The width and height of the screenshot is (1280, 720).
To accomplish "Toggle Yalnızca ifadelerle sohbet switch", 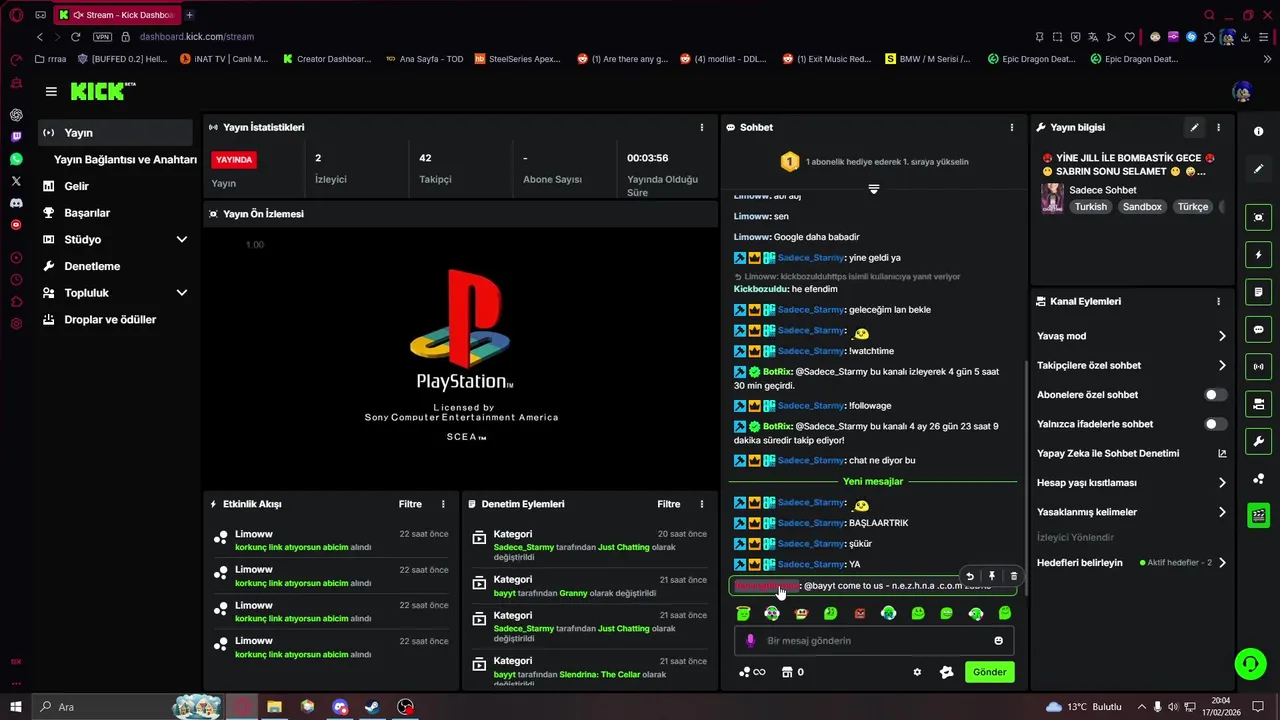I will tap(1215, 424).
